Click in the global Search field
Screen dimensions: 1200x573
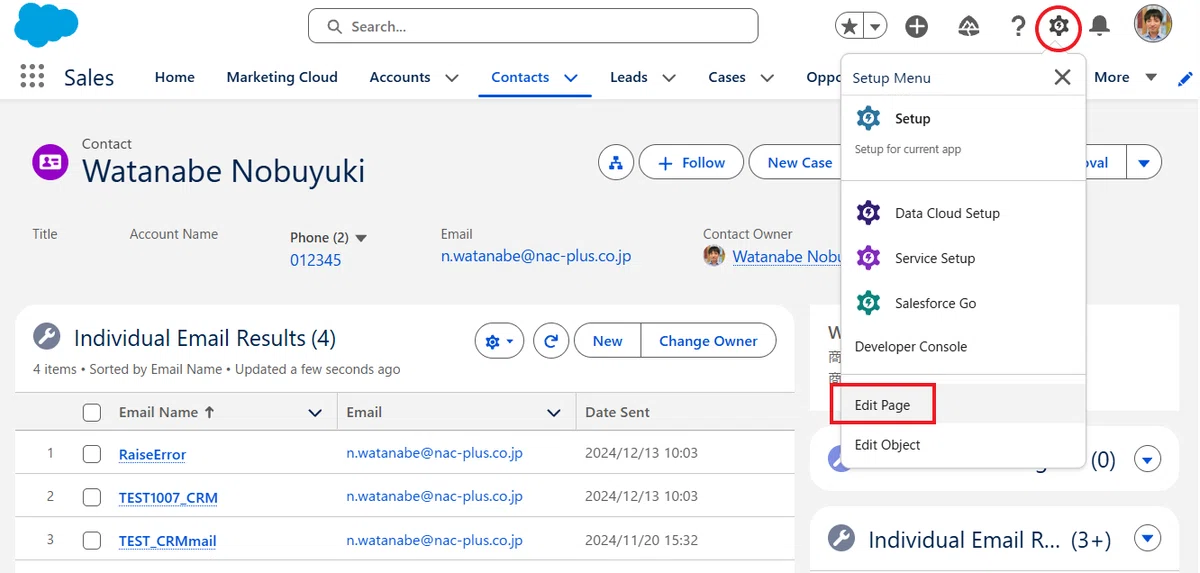[533, 26]
